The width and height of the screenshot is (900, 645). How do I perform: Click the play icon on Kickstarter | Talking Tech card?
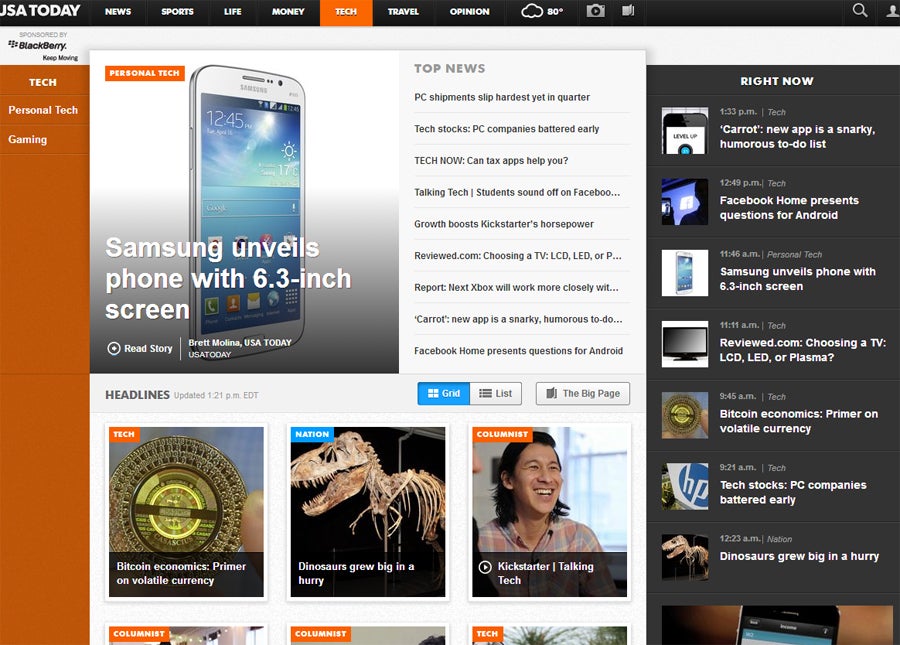point(485,567)
